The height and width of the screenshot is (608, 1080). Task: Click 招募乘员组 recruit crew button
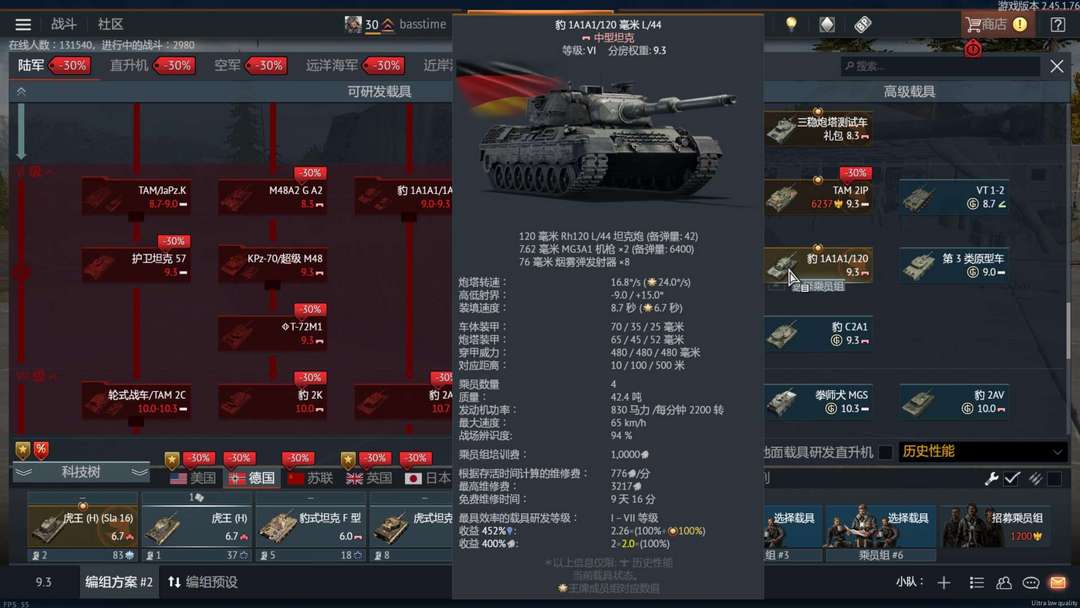[996, 526]
